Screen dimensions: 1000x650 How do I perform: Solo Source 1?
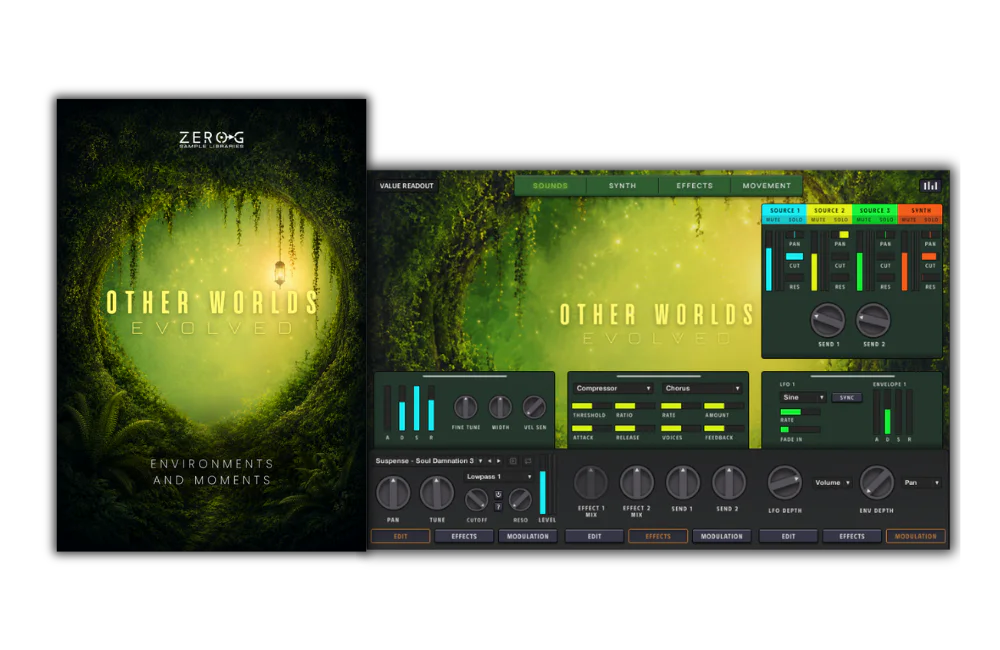(x=795, y=219)
